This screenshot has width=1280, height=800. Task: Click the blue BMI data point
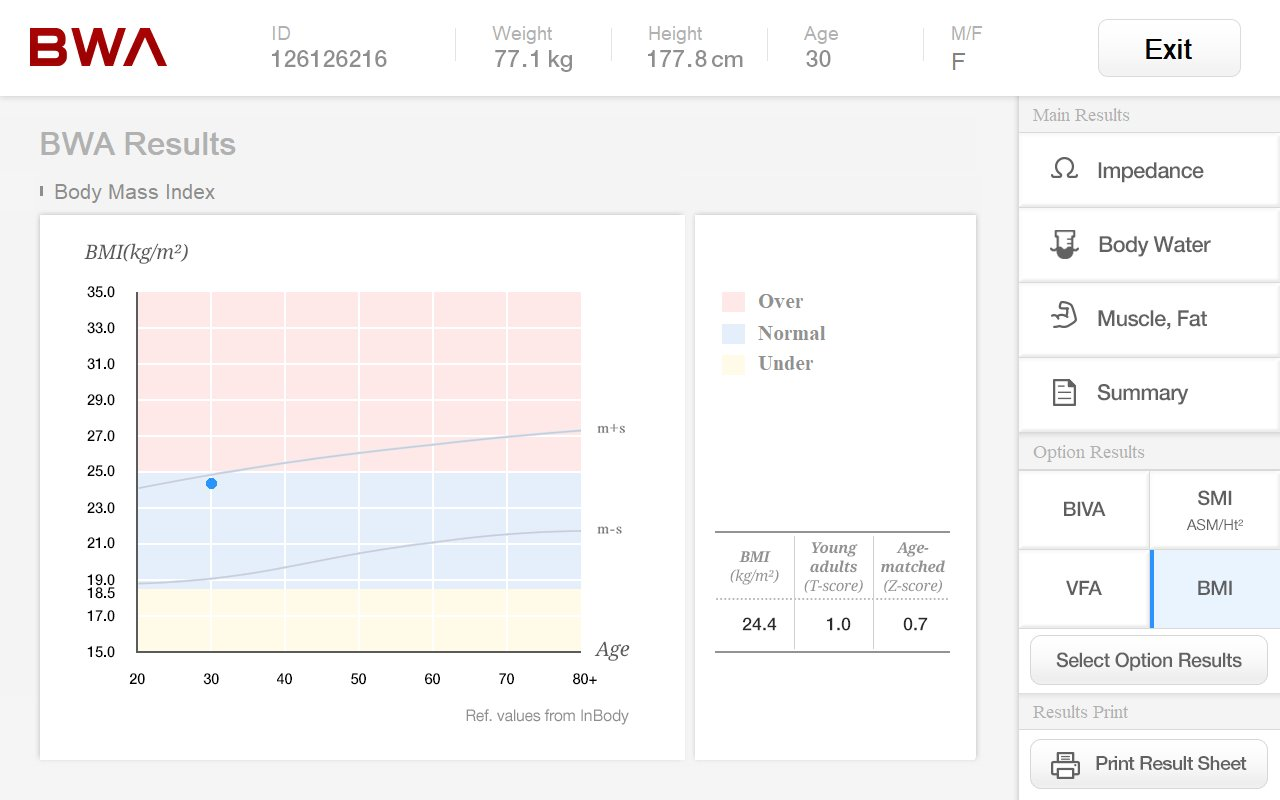(x=211, y=484)
